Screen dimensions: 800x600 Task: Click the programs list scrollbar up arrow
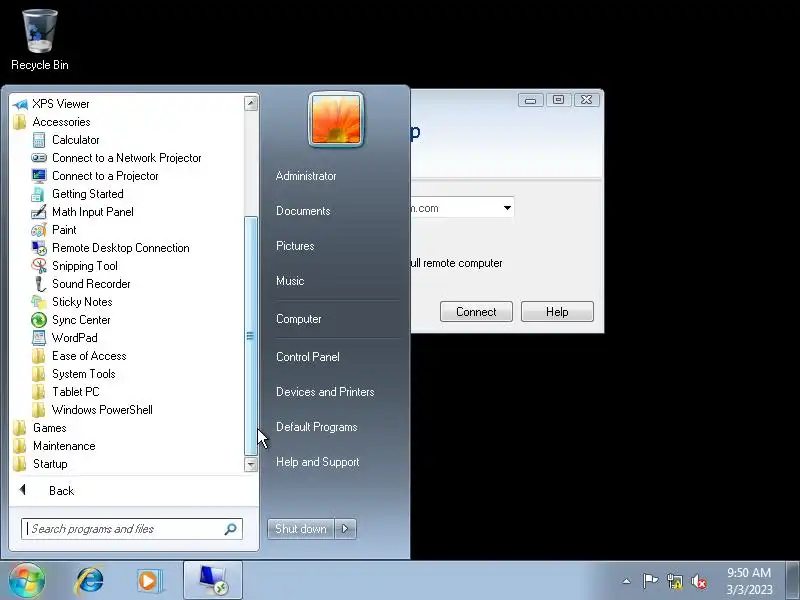[251, 104]
